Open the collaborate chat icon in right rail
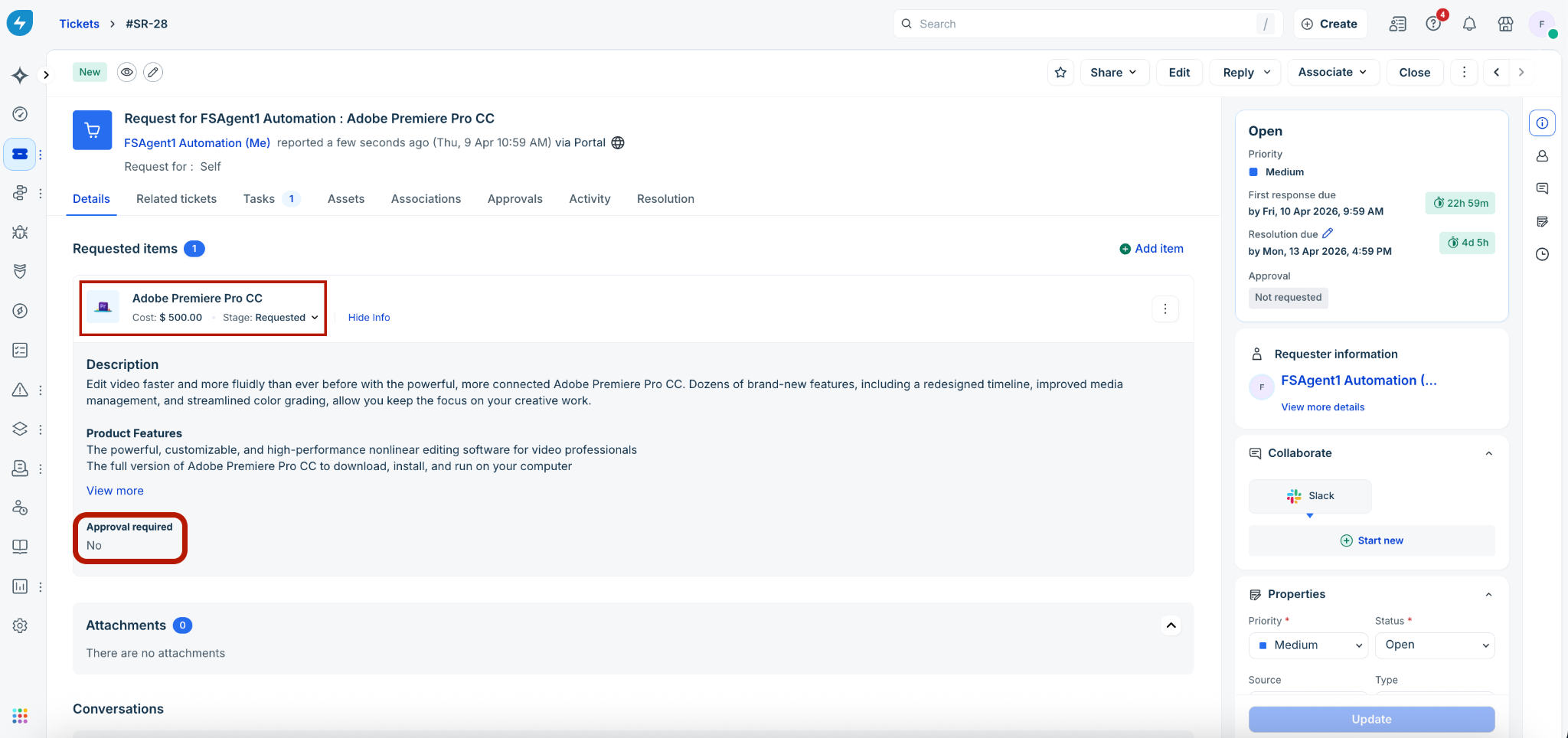Screen dimensions: 1568x738 pyautogui.click(x=1542, y=188)
